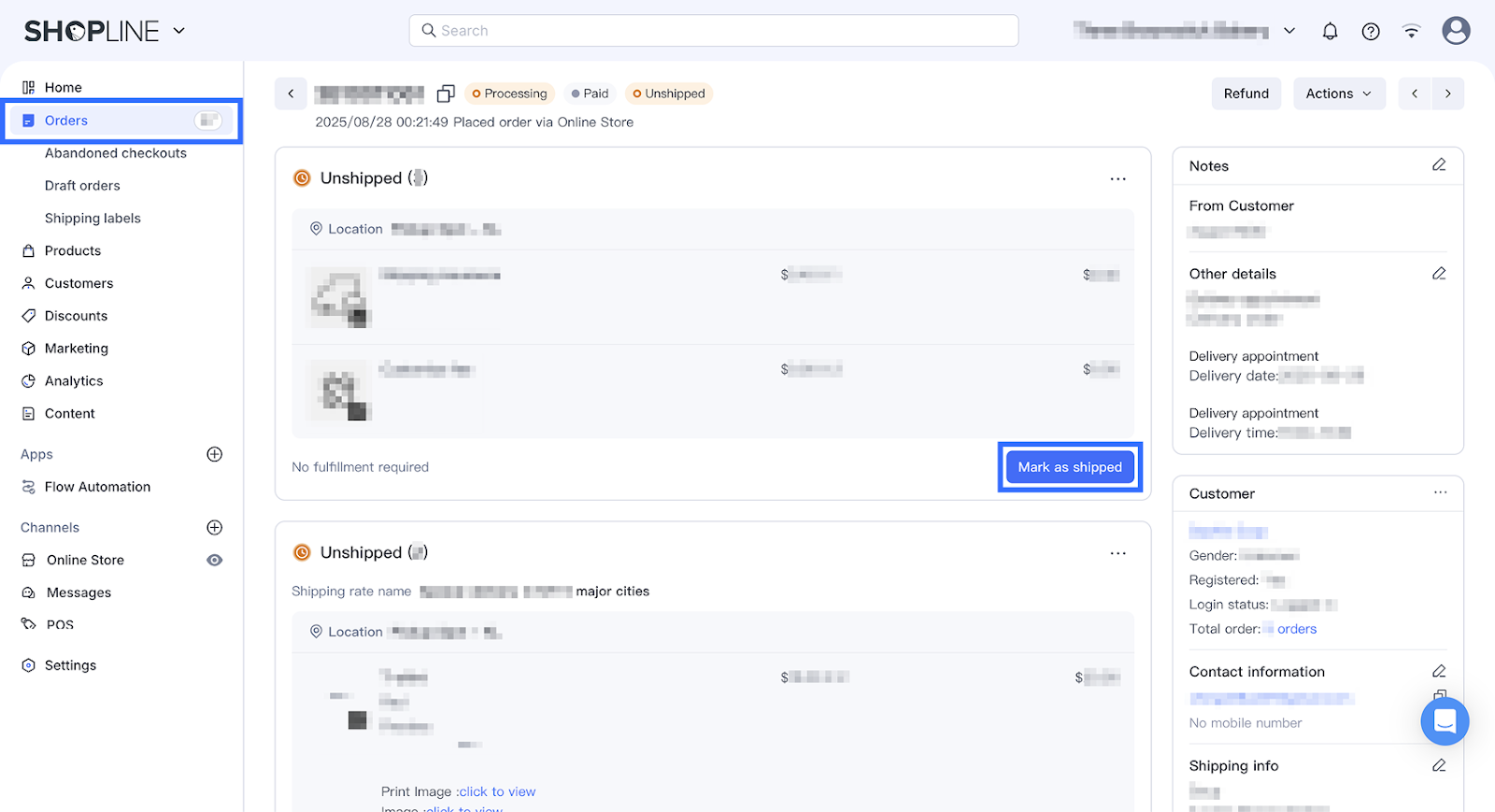This screenshot has width=1495, height=812.
Task: Go to Home in the sidebar
Action: tap(64, 87)
